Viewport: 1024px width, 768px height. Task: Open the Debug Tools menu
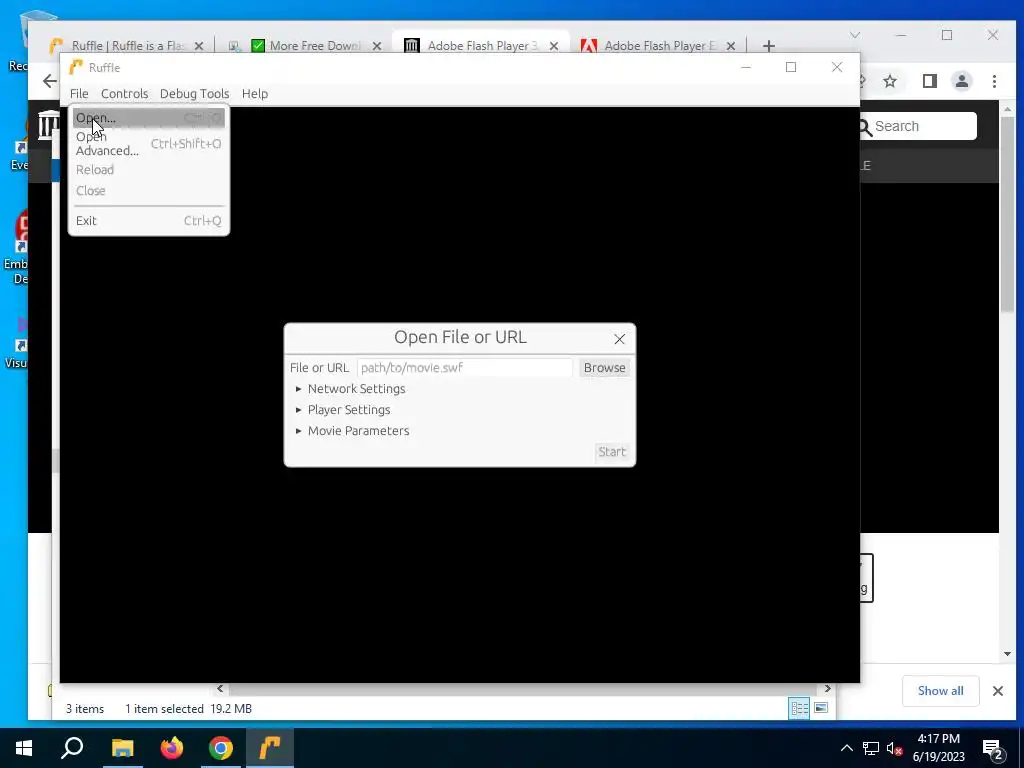(194, 93)
